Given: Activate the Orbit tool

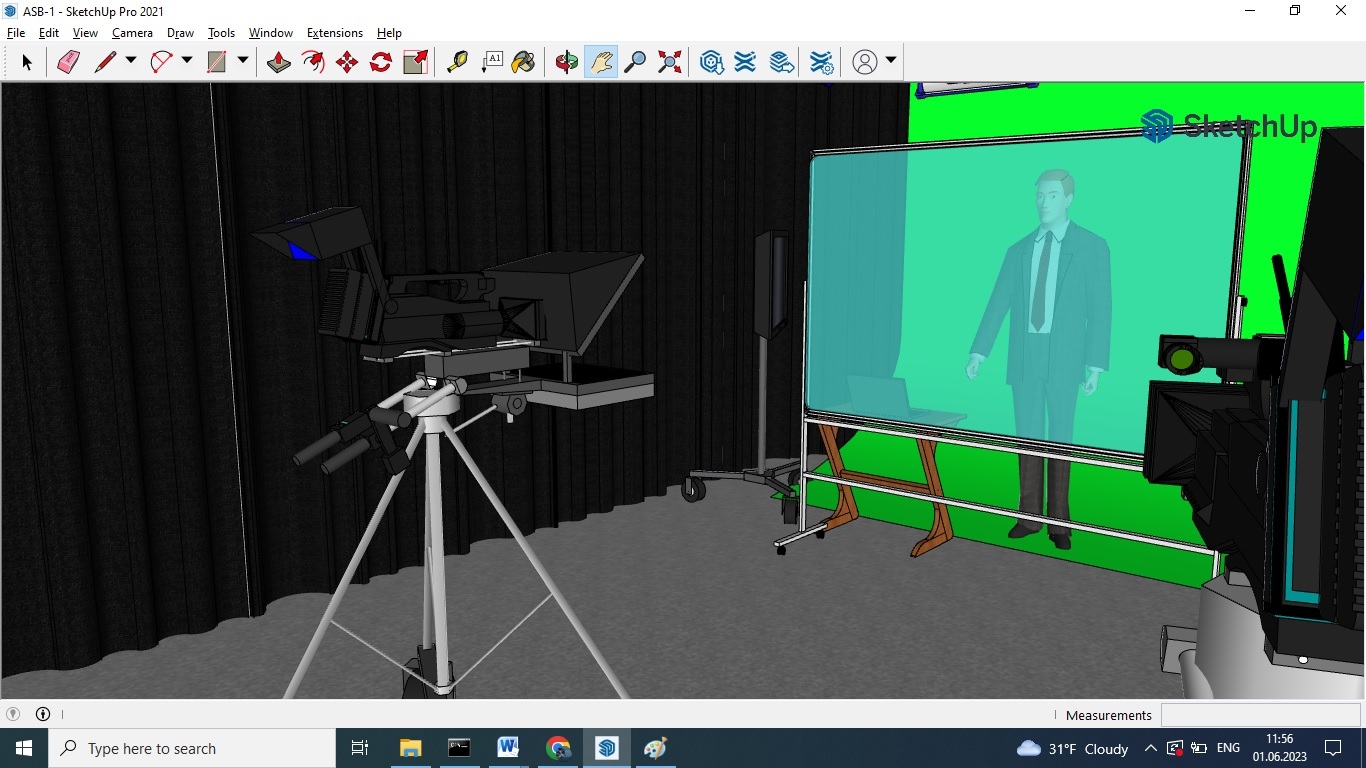Looking at the screenshot, I should tap(567, 62).
